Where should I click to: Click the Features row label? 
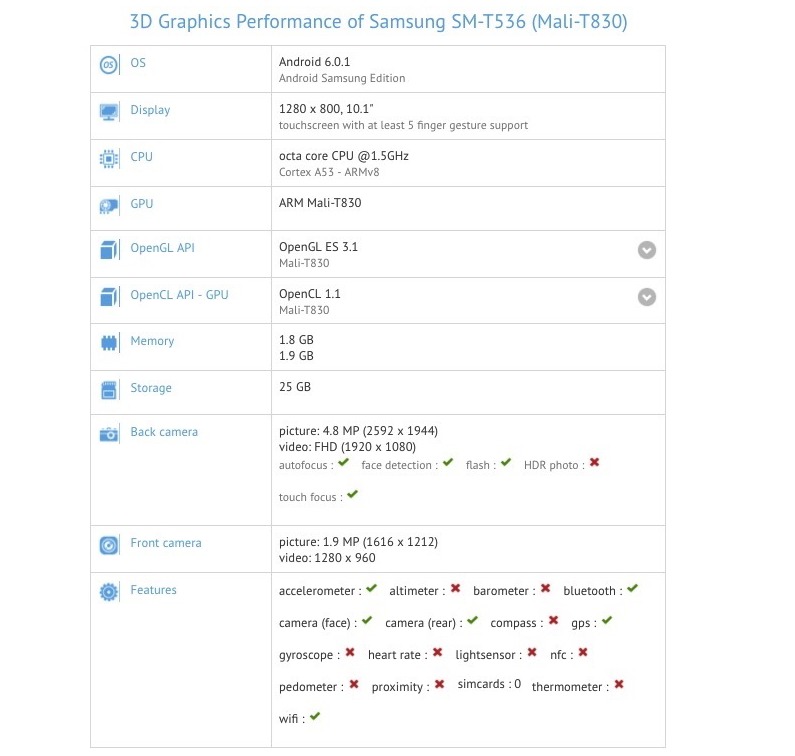(154, 590)
